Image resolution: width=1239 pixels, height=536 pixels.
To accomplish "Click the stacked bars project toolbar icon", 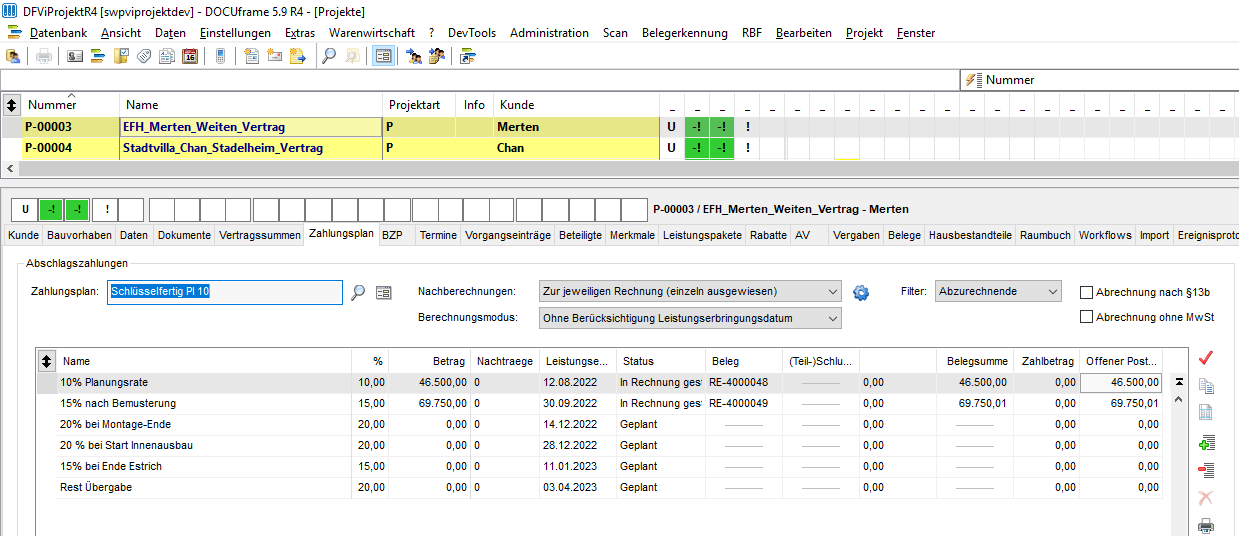I will pyautogui.click(x=98, y=56).
